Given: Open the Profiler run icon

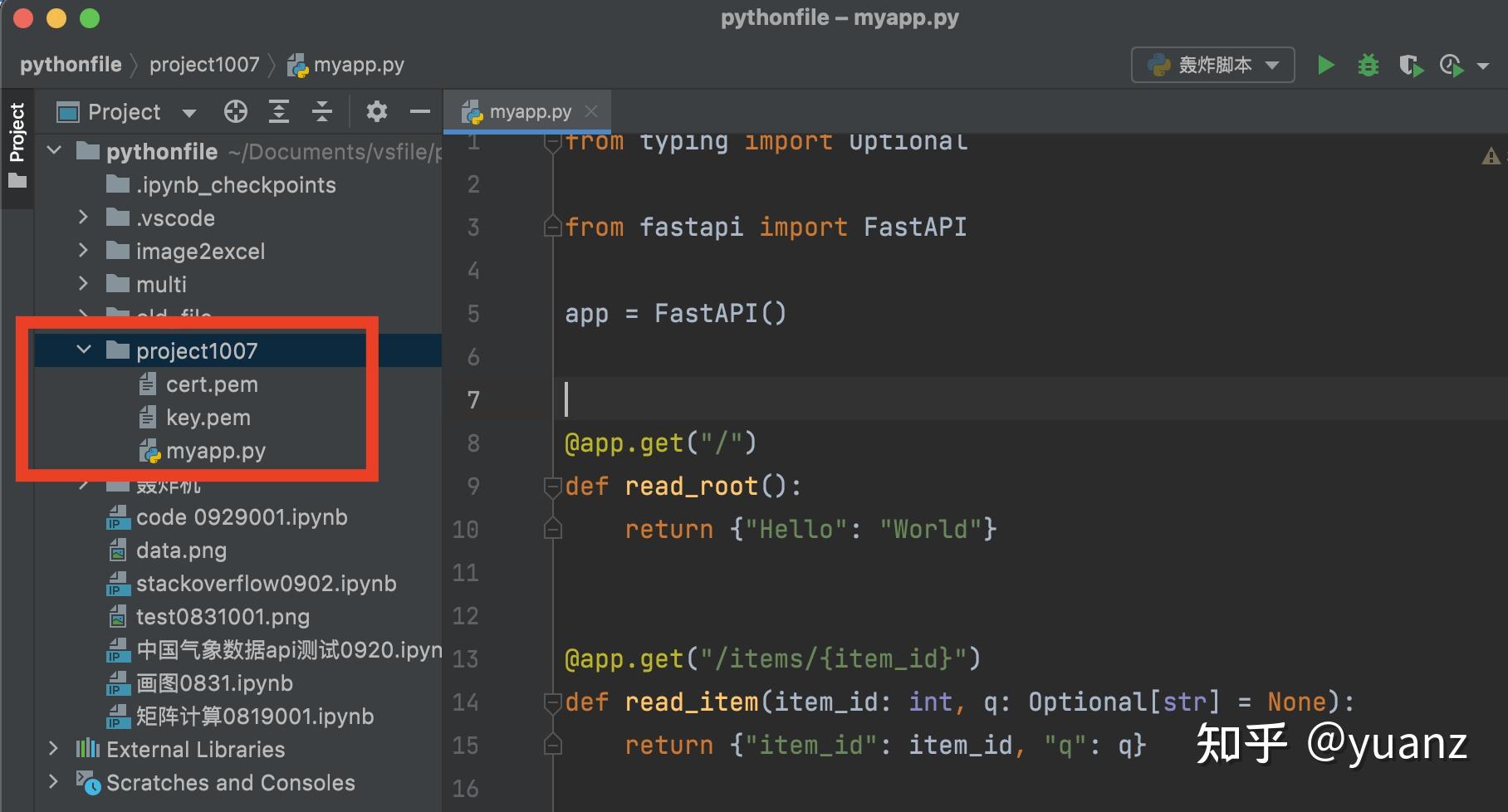Looking at the screenshot, I should click(1451, 65).
